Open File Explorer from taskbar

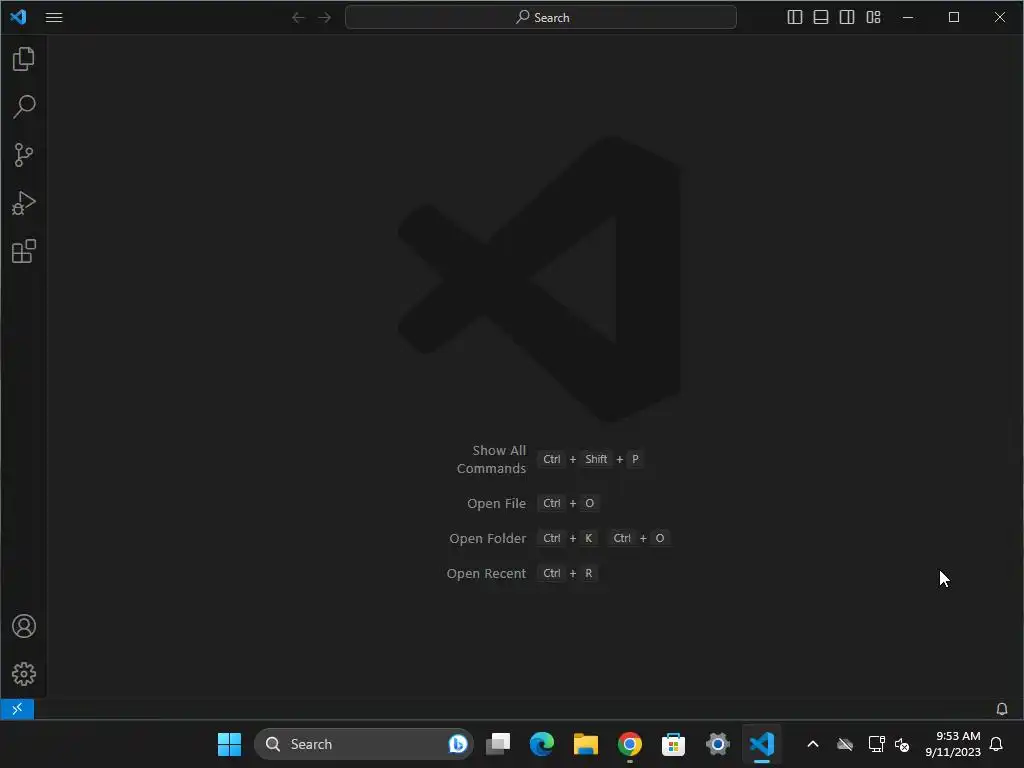pyautogui.click(x=586, y=744)
